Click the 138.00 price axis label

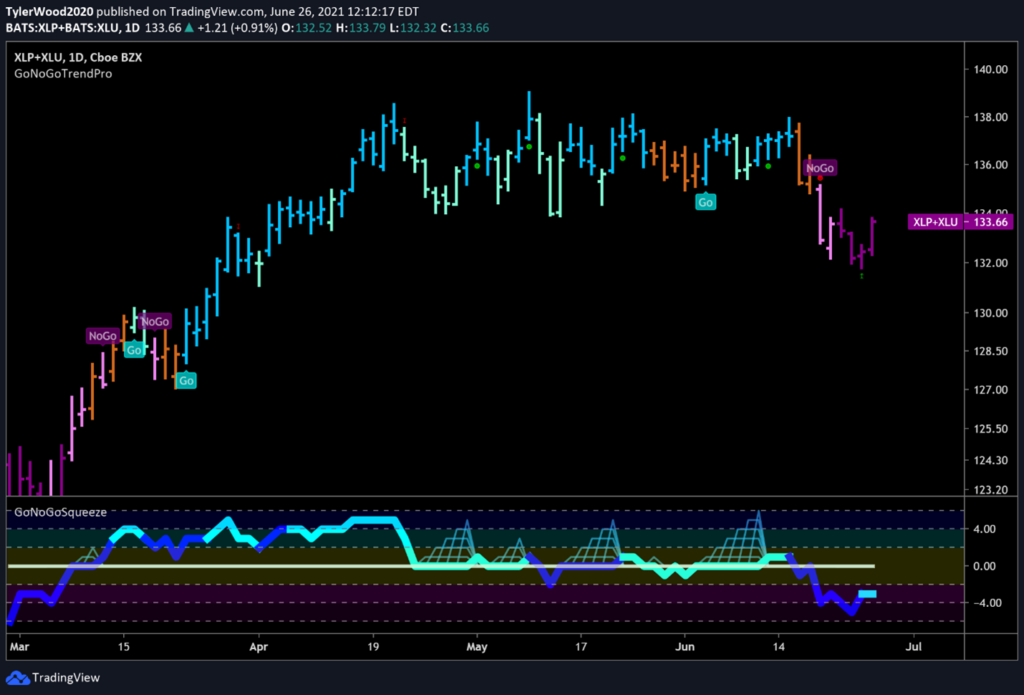tap(990, 118)
